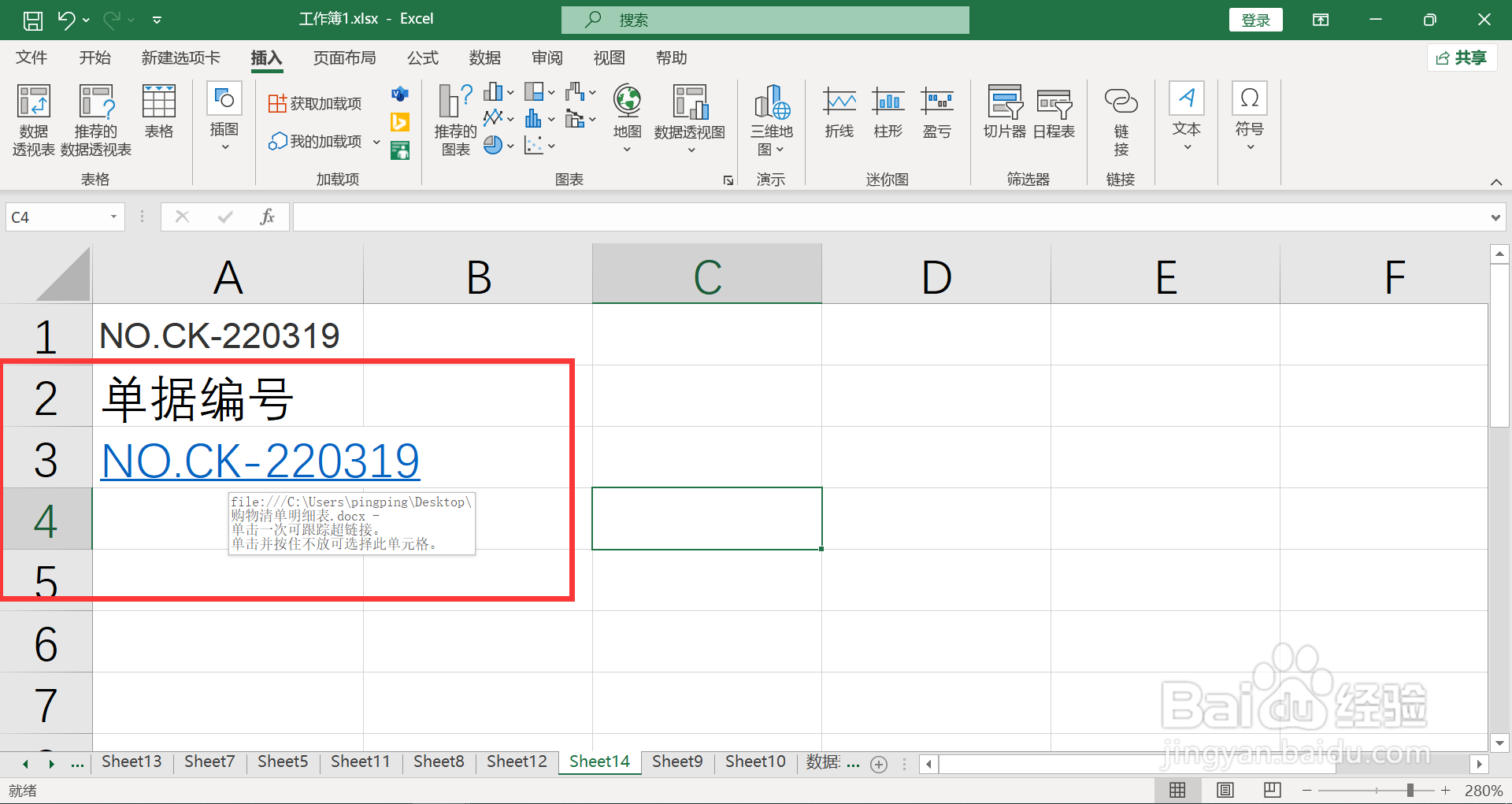The width and height of the screenshot is (1512, 804).
Task: Switch to Page Break Preview in status bar
Action: point(1272,791)
